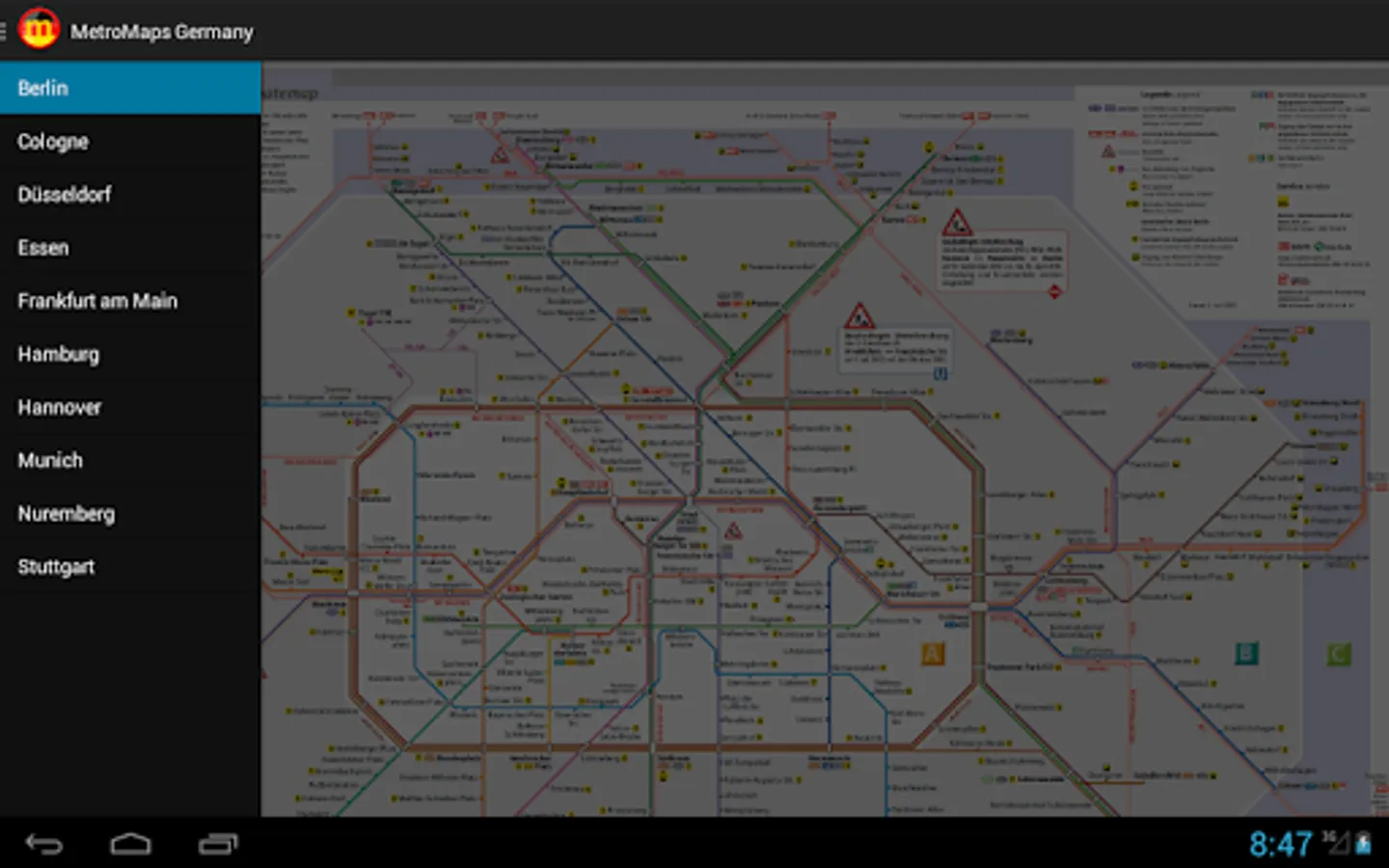Select Berlin from the city list
Screen dimensions: 1389x868
pyautogui.click(x=130, y=88)
